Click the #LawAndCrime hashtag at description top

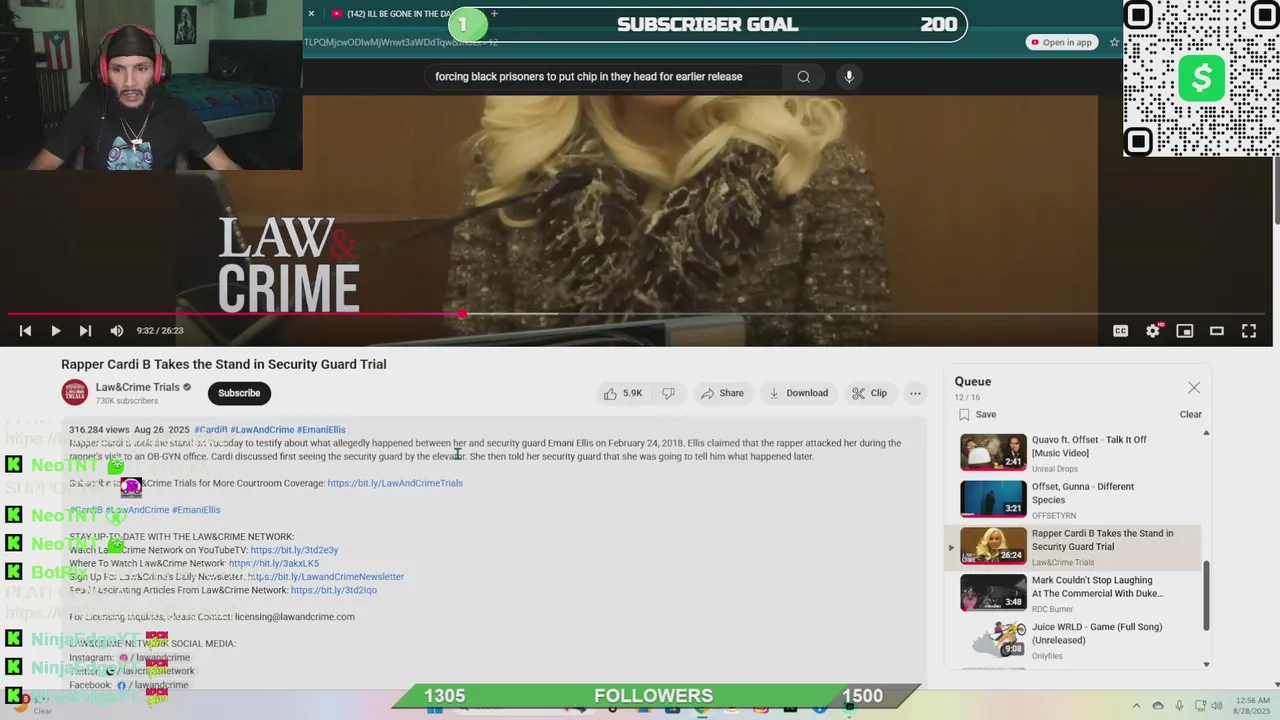pyautogui.click(x=262, y=430)
